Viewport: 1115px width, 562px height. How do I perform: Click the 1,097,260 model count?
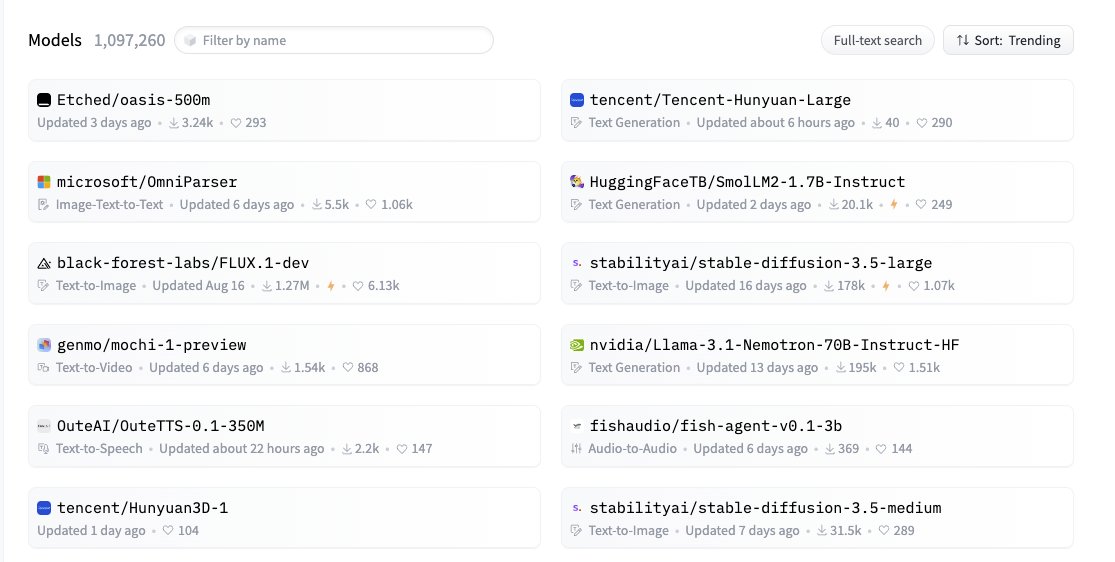[x=129, y=41]
